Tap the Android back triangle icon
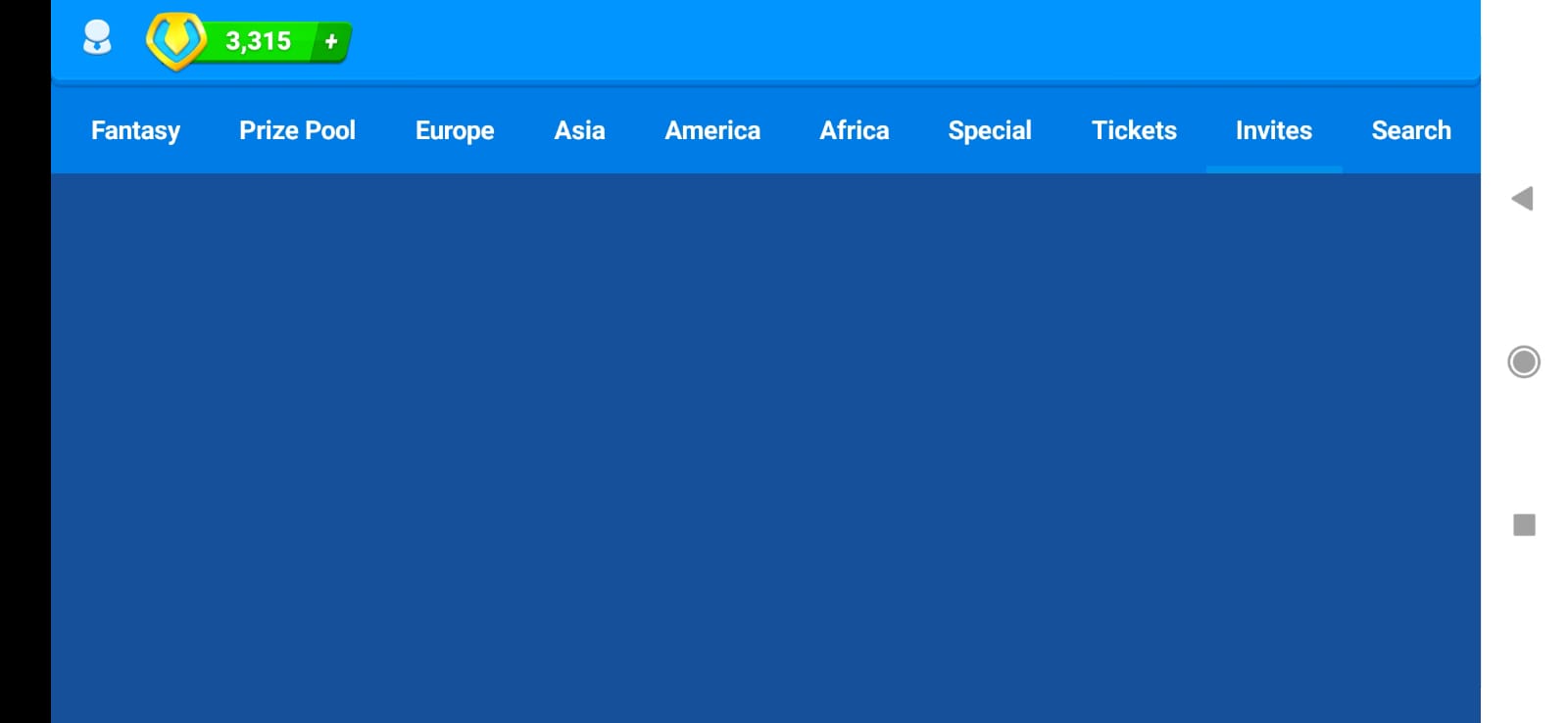Viewport: 1568px width, 723px height. (1522, 199)
